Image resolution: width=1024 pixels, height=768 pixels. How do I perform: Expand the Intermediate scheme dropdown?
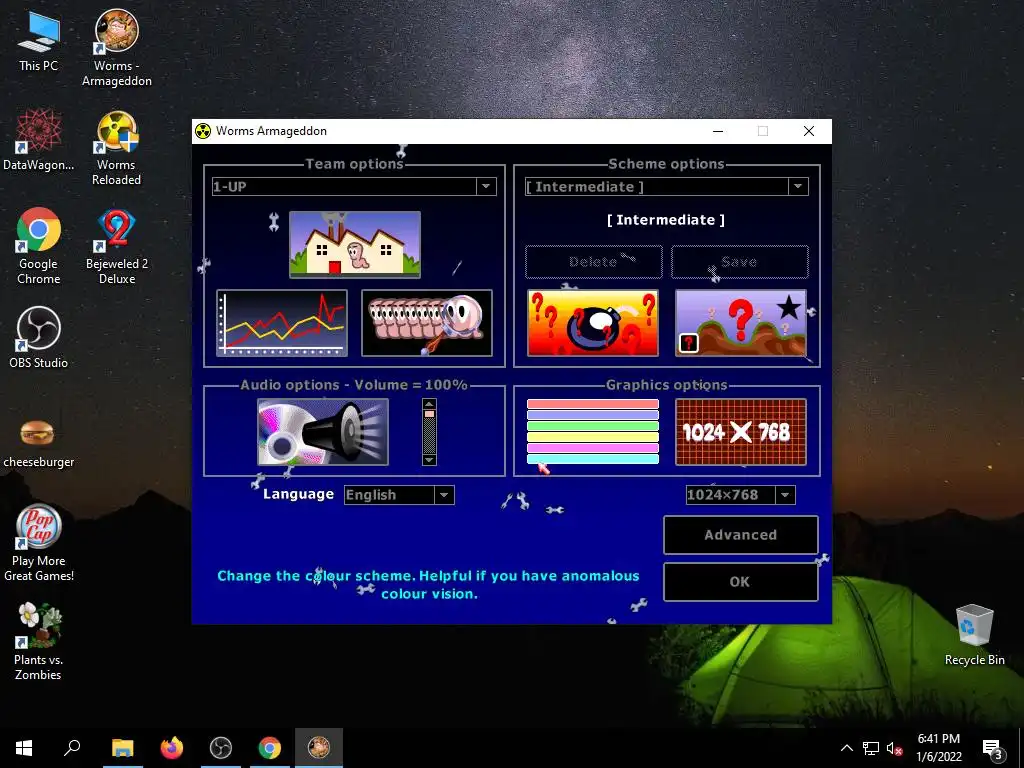tap(797, 186)
